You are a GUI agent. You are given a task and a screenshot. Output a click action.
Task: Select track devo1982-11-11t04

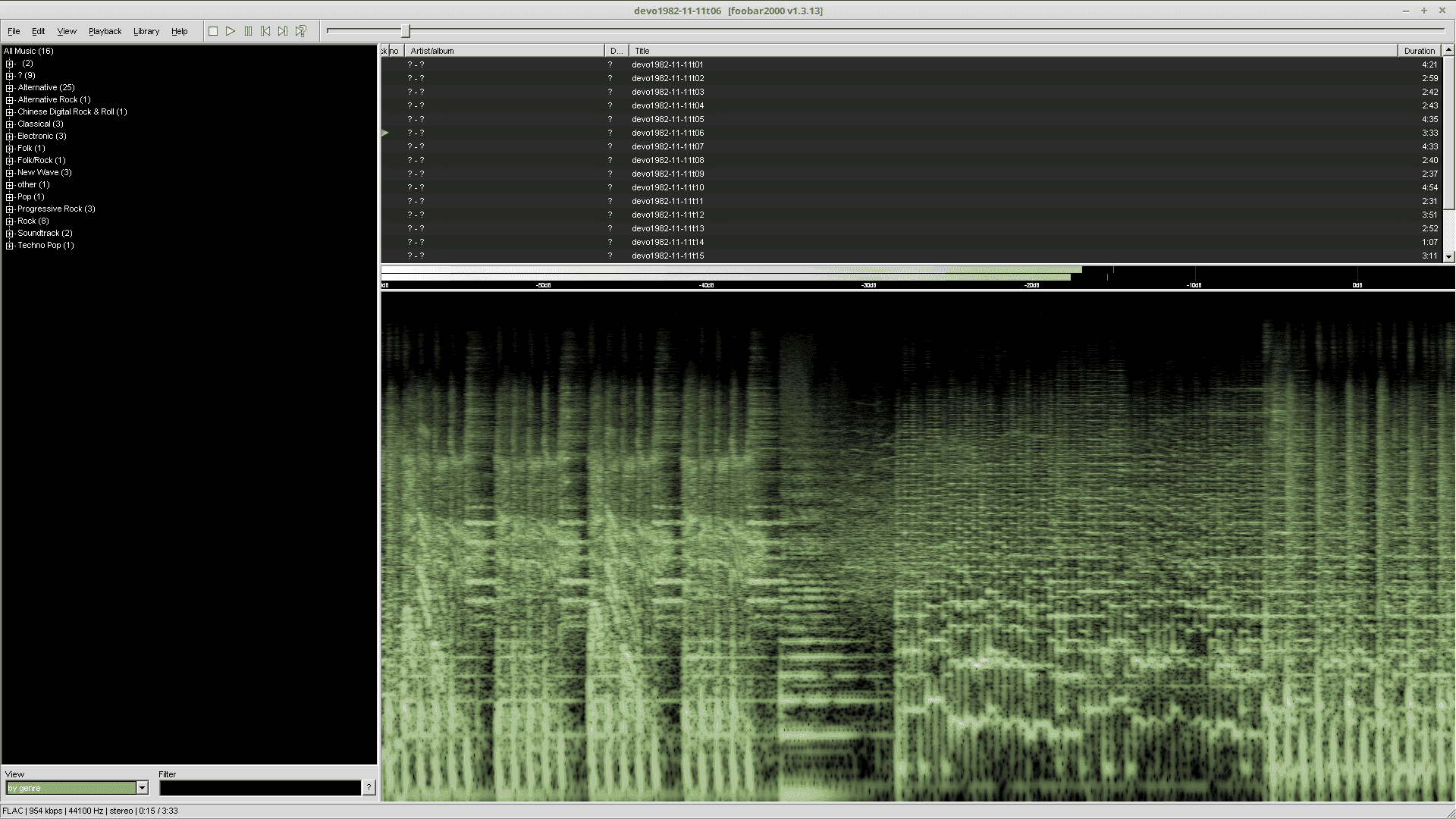pyautogui.click(x=911, y=105)
